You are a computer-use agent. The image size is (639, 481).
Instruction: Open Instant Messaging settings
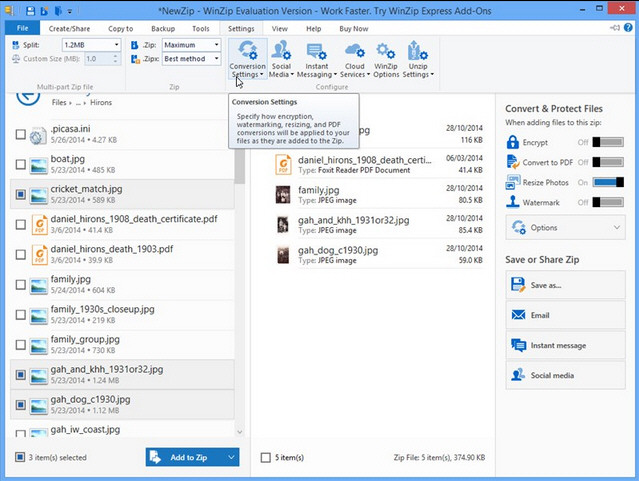click(x=317, y=59)
